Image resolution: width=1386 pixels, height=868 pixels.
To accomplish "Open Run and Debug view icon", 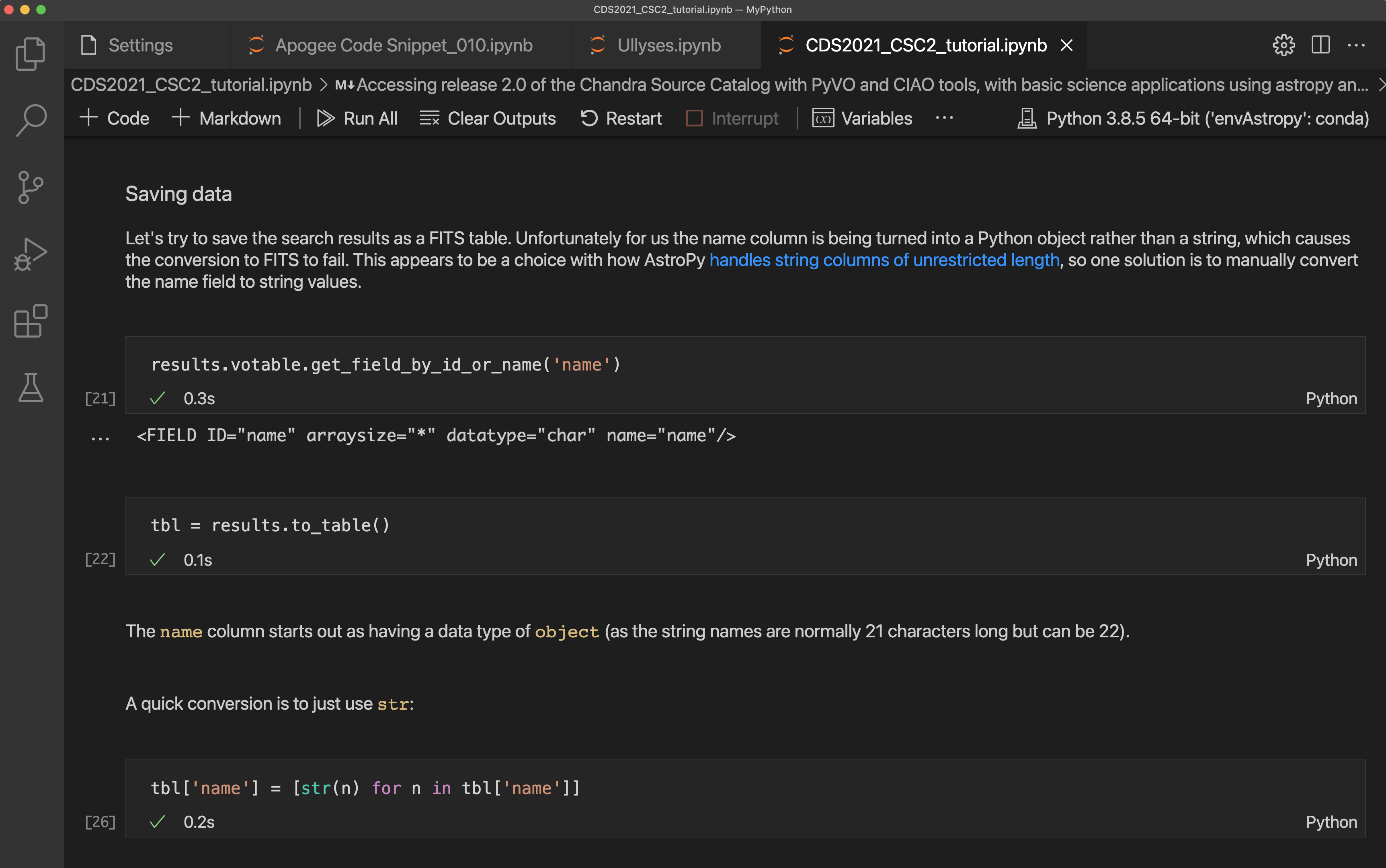I will point(31,254).
